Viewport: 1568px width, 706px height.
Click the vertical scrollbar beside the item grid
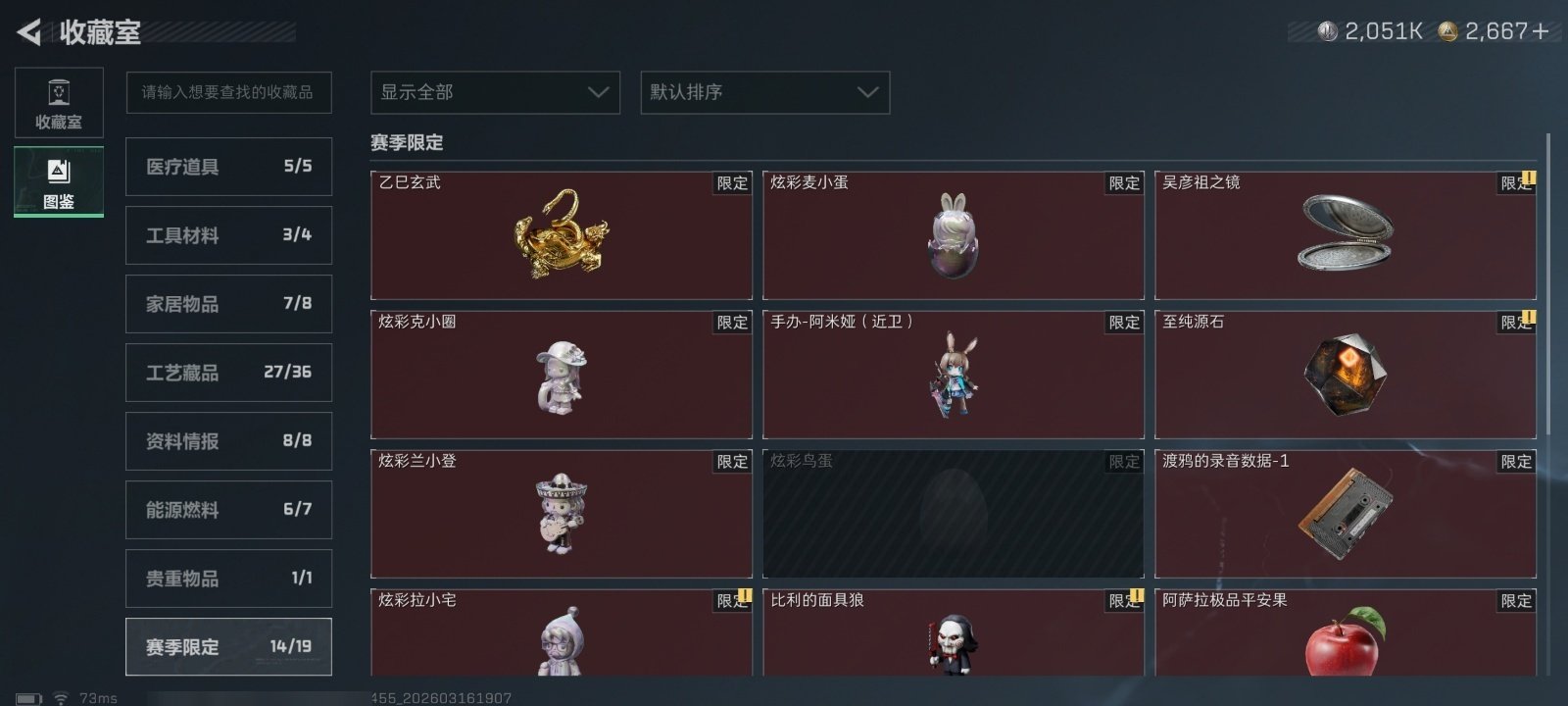[1548, 284]
